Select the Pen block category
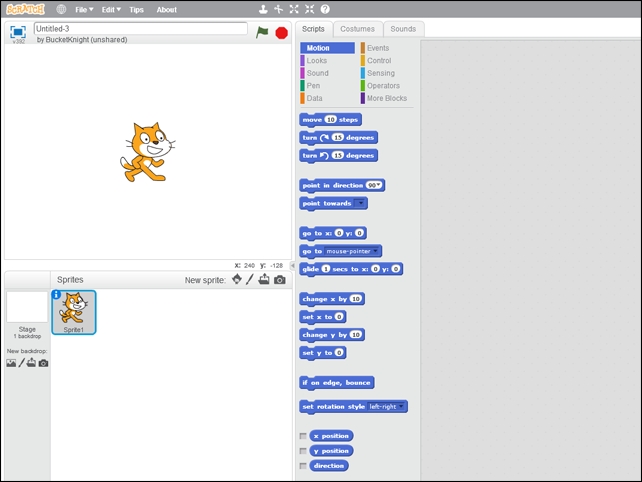The height and width of the screenshot is (482, 642). (313, 86)
